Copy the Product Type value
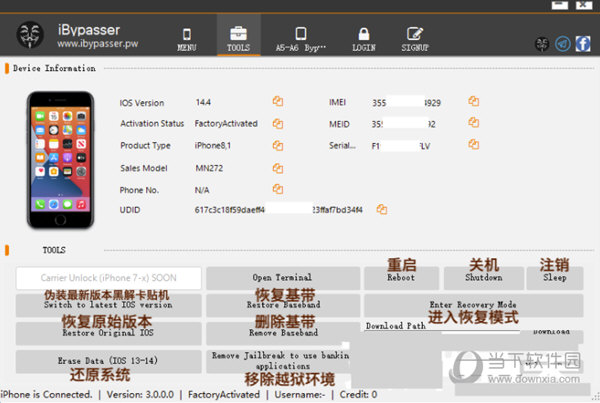 [277, 146]
